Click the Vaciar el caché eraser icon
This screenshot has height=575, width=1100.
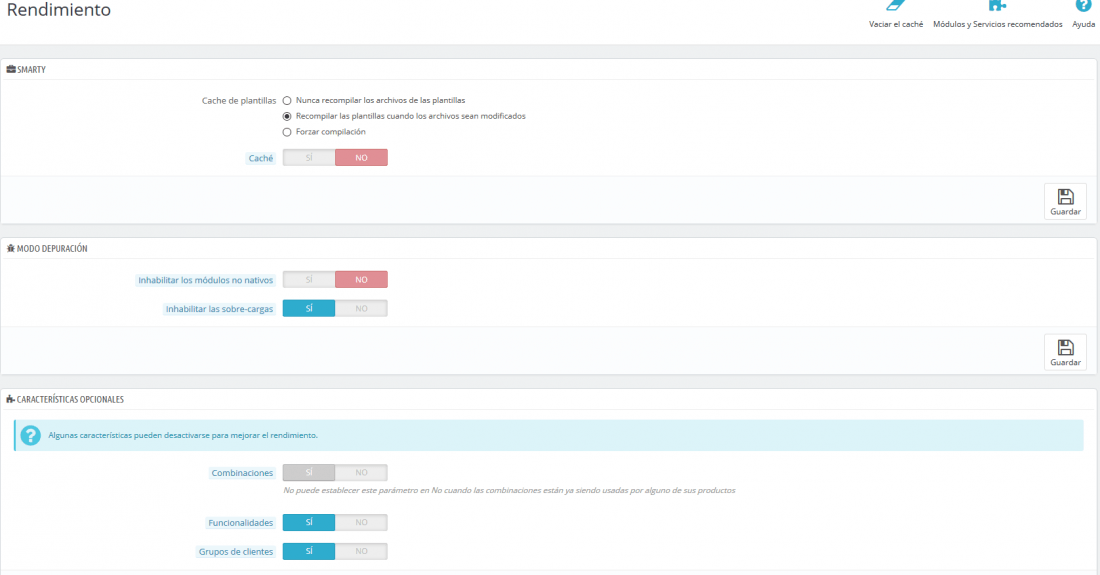pyautogui.click(x=896, y=6)
